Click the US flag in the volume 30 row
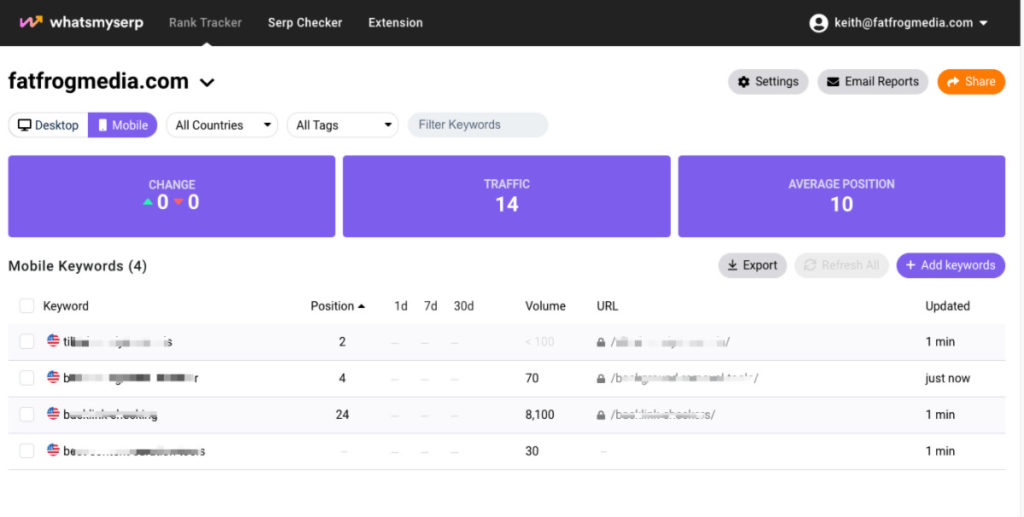The width and height of the screenshot is (1024, 517). pos(54,450)
